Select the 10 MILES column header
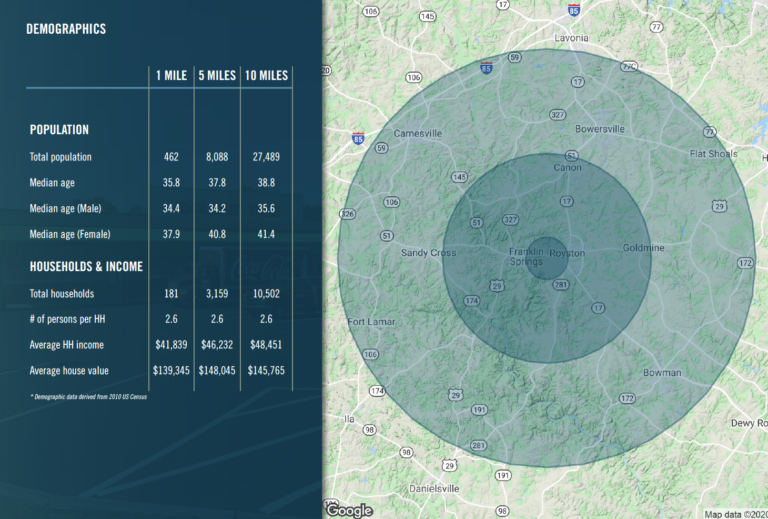The height and width of the screenshot is (519, 768). [x=266, y=76]
